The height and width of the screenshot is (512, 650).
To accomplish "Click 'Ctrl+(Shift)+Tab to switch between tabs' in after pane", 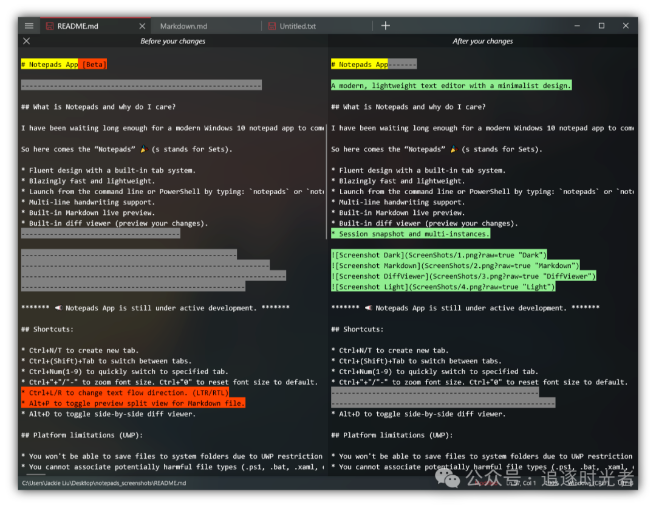I will point(417,361).
